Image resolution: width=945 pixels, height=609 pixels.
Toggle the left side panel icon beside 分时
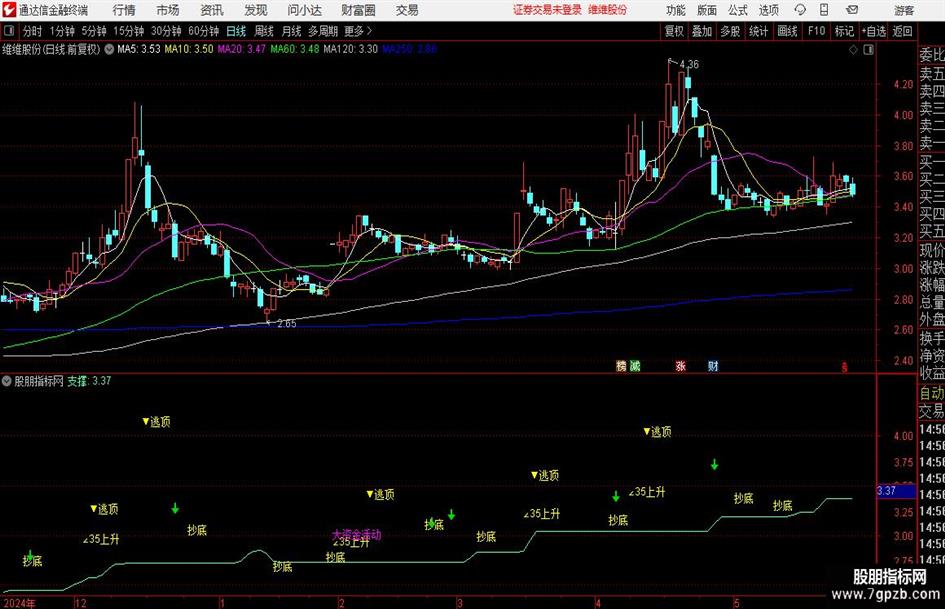[8, 31]
